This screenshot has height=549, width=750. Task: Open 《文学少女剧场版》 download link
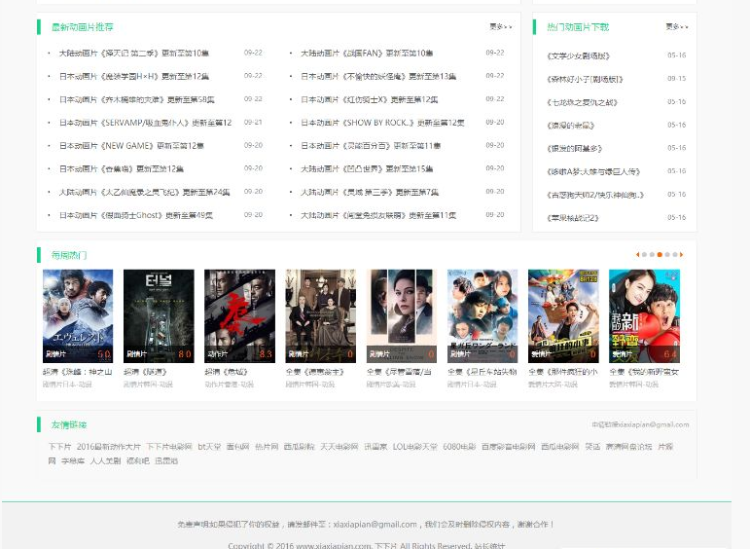(x=578, y=56)
